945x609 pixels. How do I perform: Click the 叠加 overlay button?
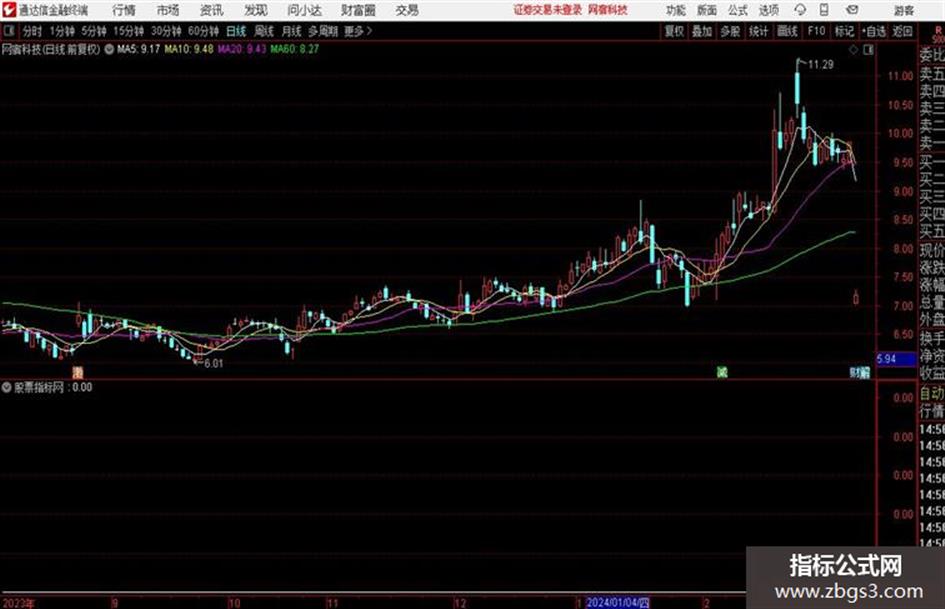[x=702, y=31]
